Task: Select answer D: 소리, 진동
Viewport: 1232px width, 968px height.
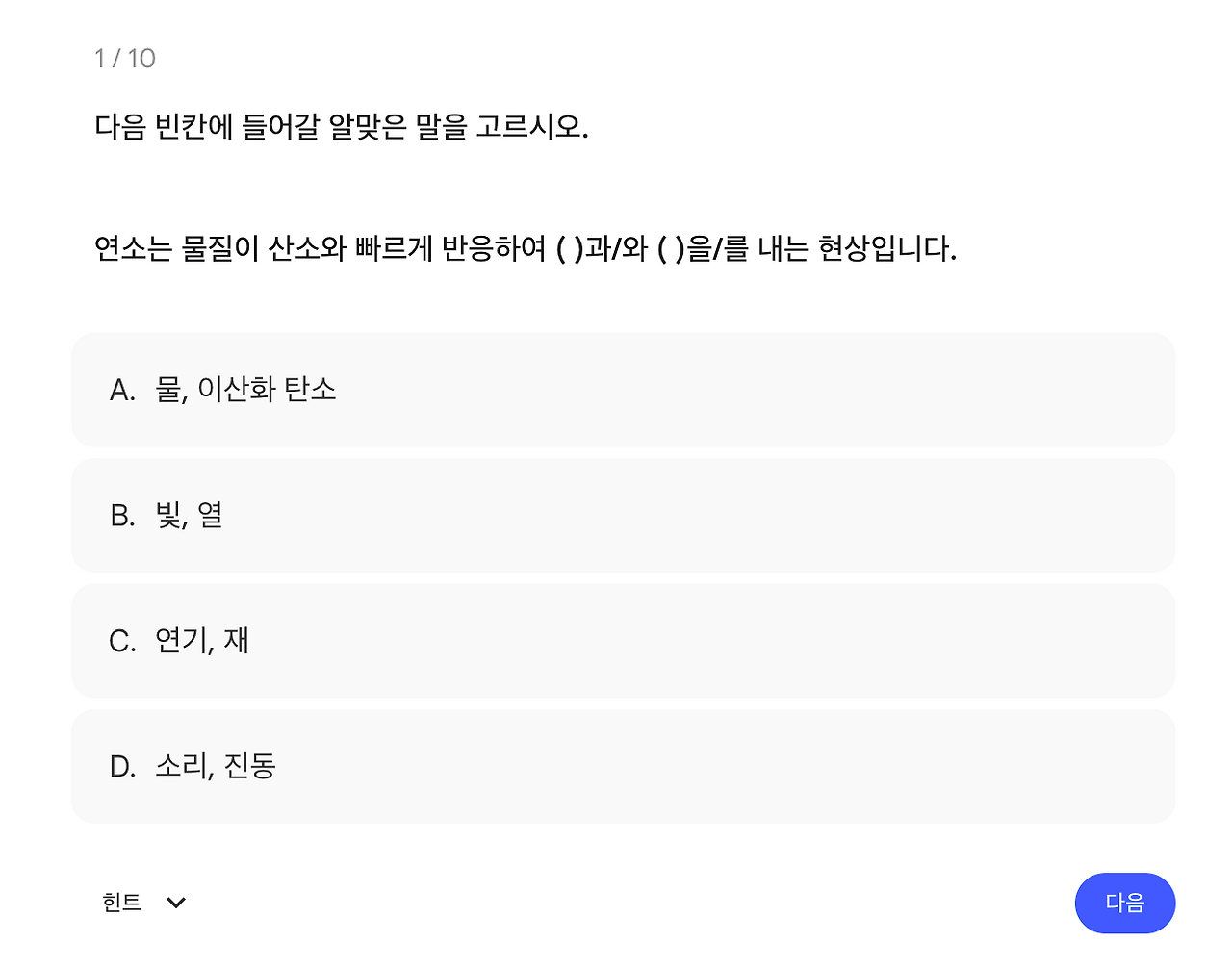Action: (623, 767)
